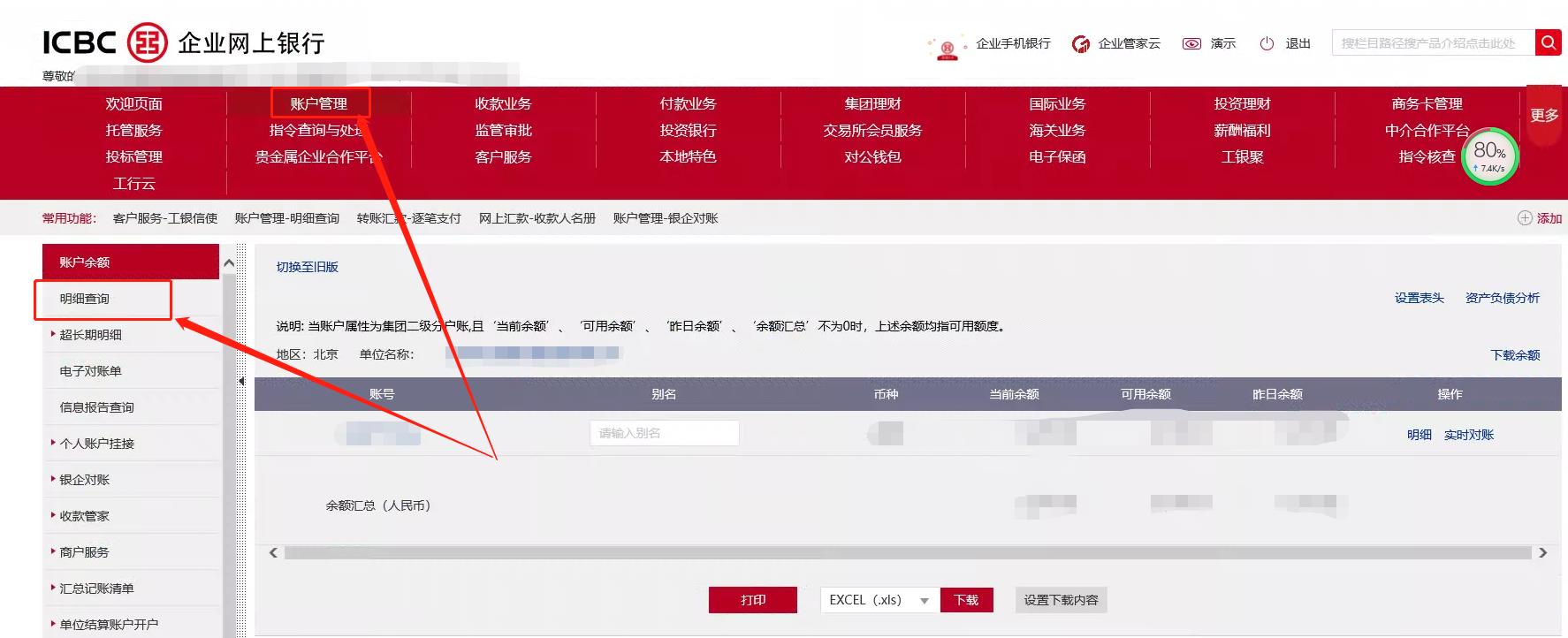Open the 工行云 menu
Image resolution: width=1568 pixels, height=638 pixels.
pos(134,183)
